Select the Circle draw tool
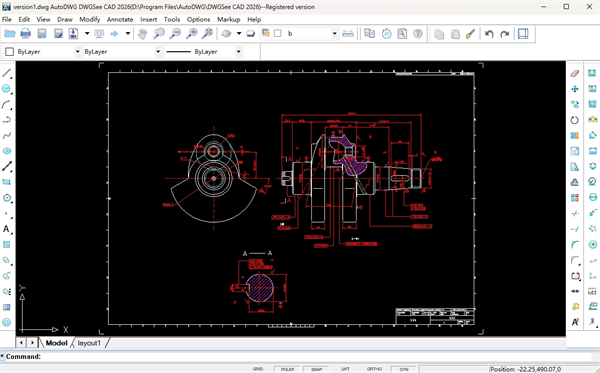This screenshot has width=600, height=373. coord(7,88)
